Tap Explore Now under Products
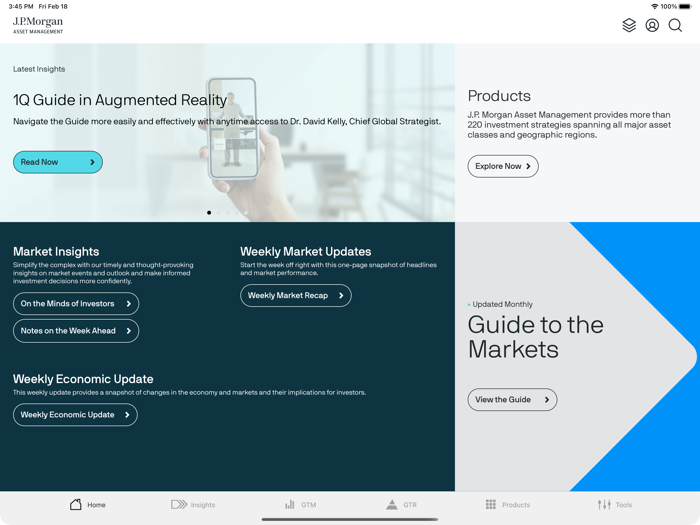Viewport: 700px width, 525px height. tap(503, 166)
